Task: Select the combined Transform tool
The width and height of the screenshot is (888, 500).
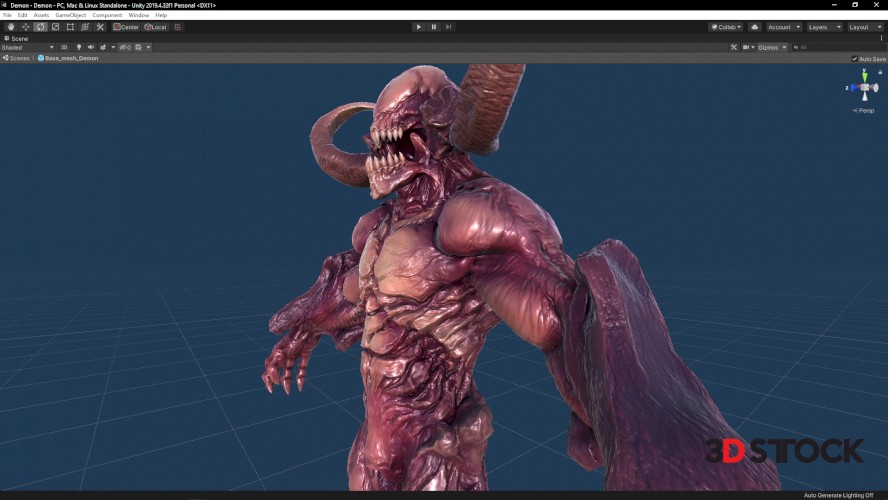Action: (85, 27)
